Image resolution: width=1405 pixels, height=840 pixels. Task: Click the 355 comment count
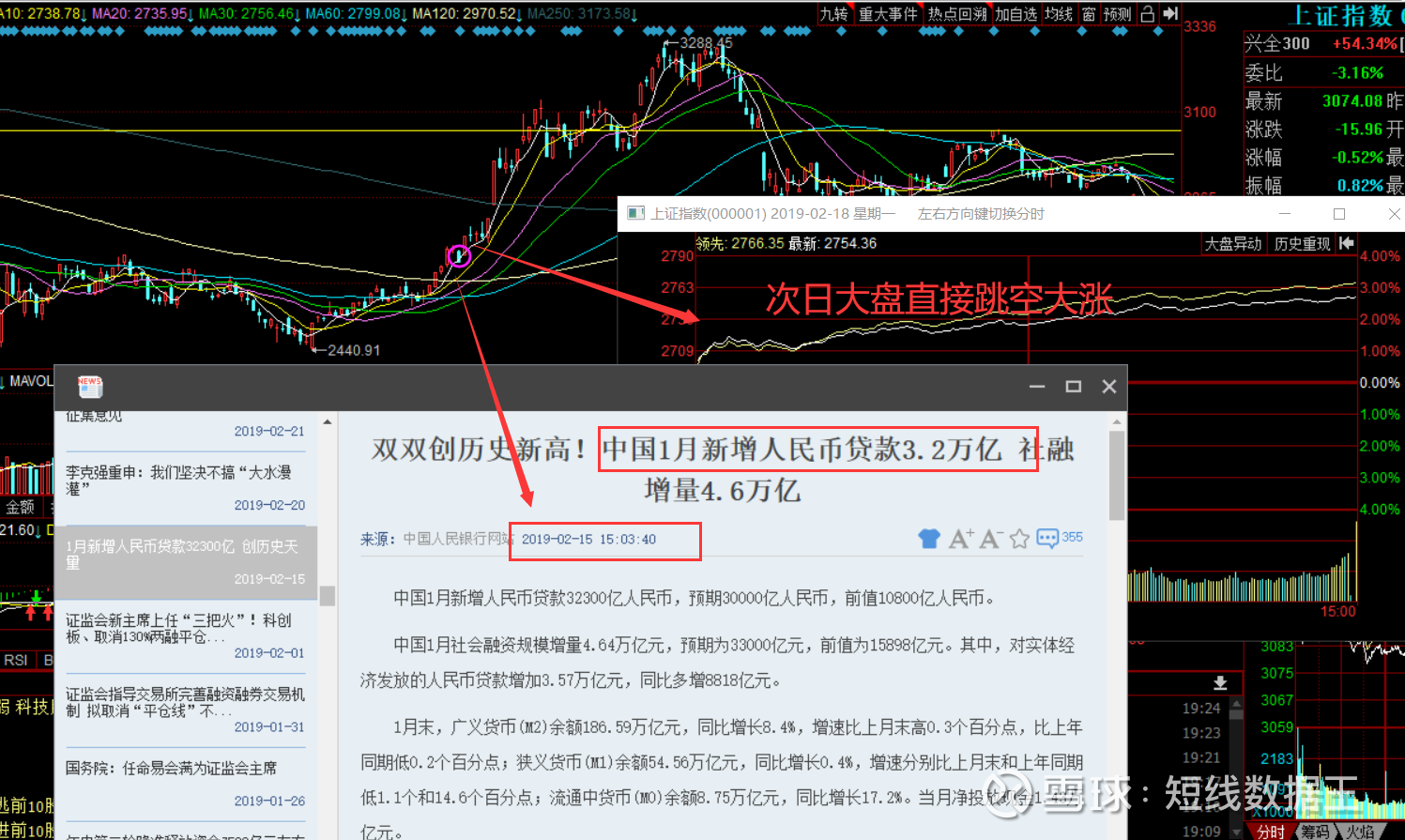coord(1073,537)
